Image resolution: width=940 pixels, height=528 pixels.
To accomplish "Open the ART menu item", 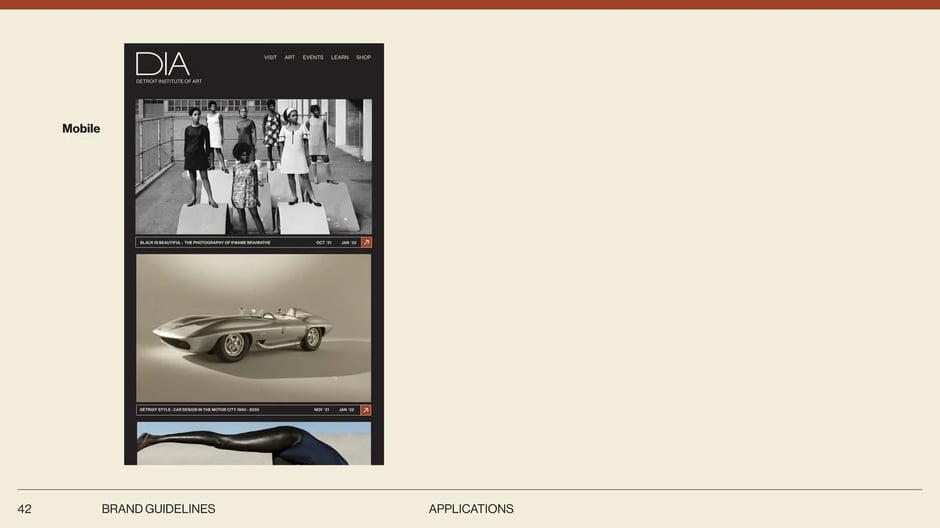I will pyautogui.click(x=290, y=58).
